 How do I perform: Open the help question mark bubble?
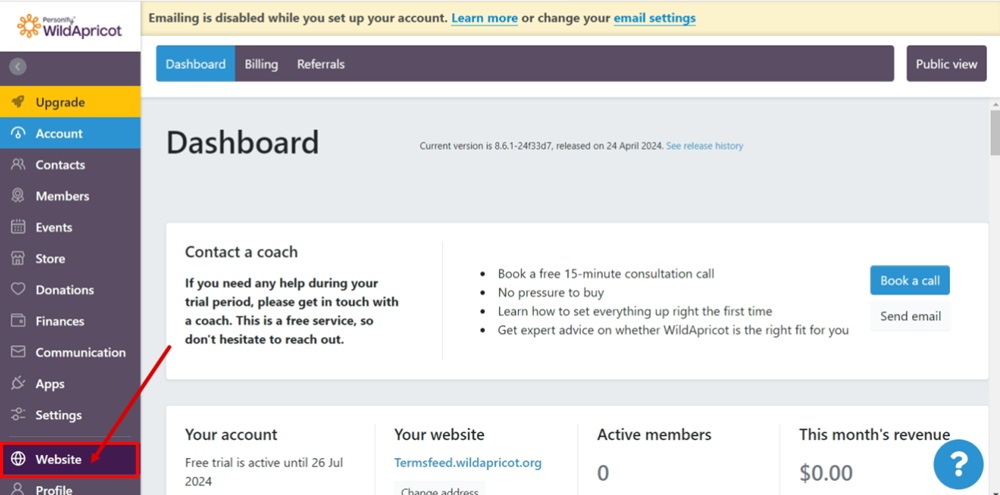(959, 464)
